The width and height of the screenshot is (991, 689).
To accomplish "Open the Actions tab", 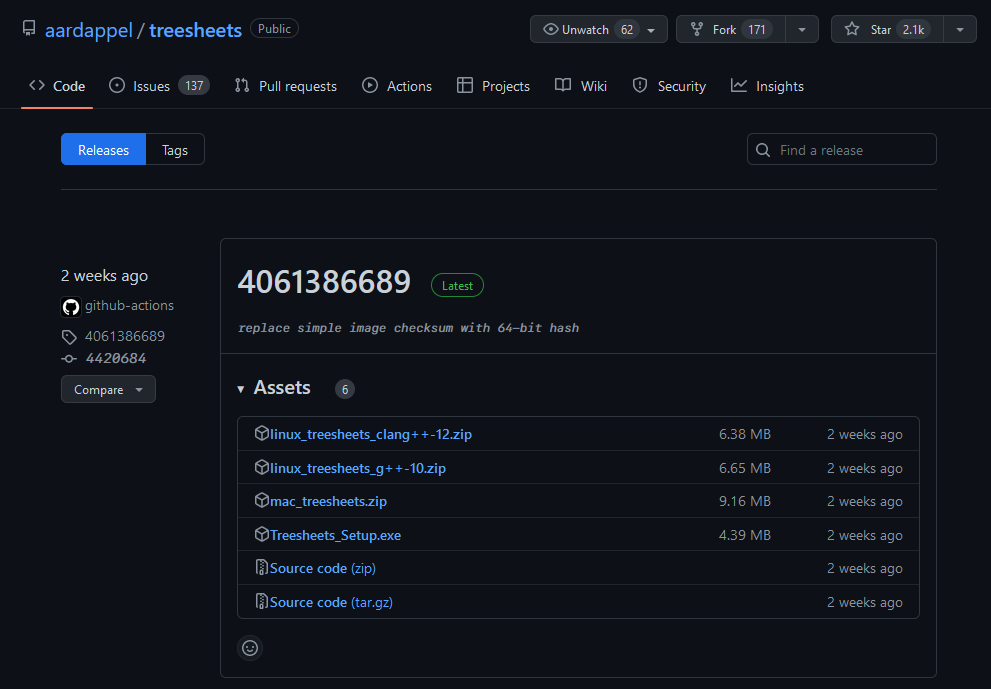I will point(397,86).
